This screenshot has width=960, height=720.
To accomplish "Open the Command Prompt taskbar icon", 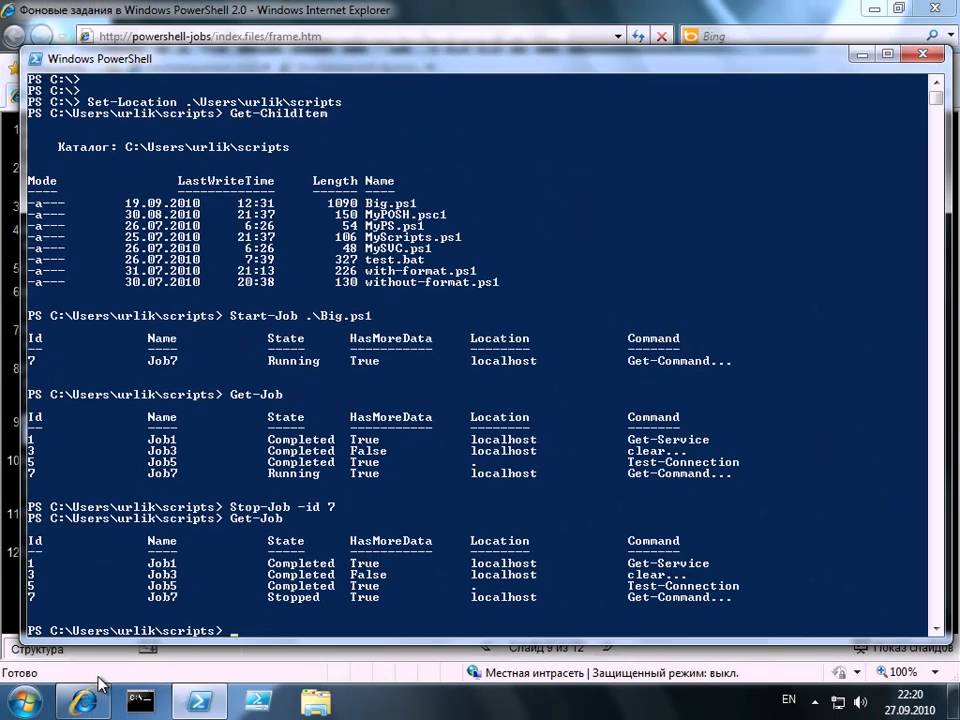I will coord(140,702).
